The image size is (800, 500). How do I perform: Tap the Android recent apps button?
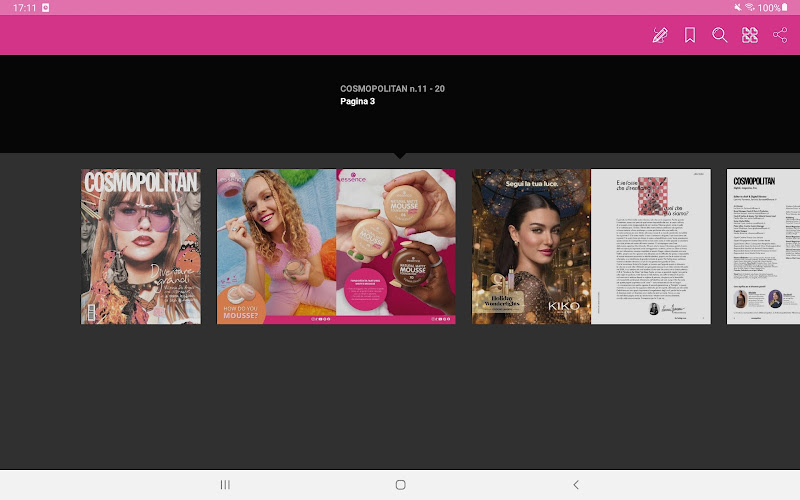coord(225,485)
